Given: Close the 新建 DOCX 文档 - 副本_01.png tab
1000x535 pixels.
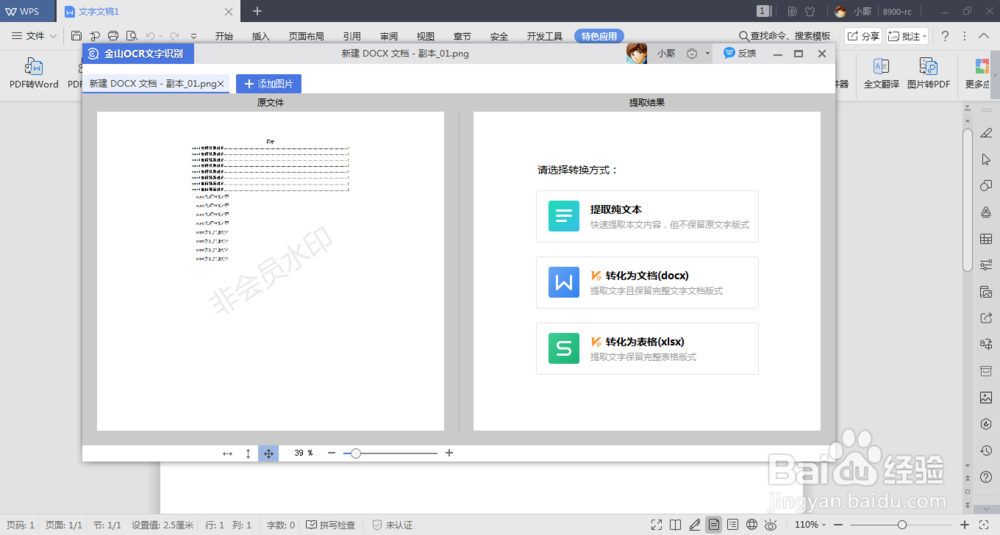Looking at the screenshot, I should [221, 84].
